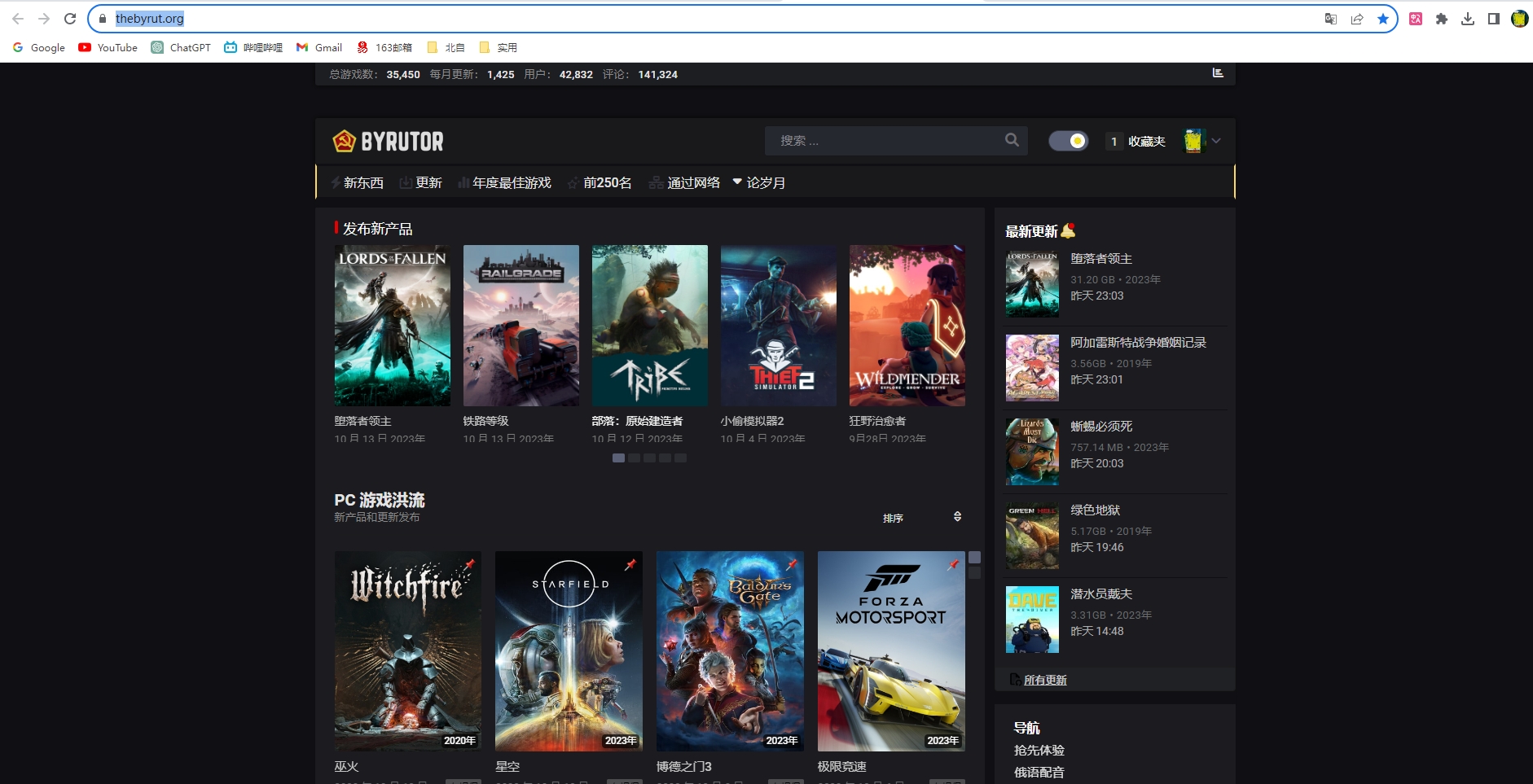This screenshot has height=784, width=1533.
Task: Open the 排序 sort dropdown
Action: point(922,518)
